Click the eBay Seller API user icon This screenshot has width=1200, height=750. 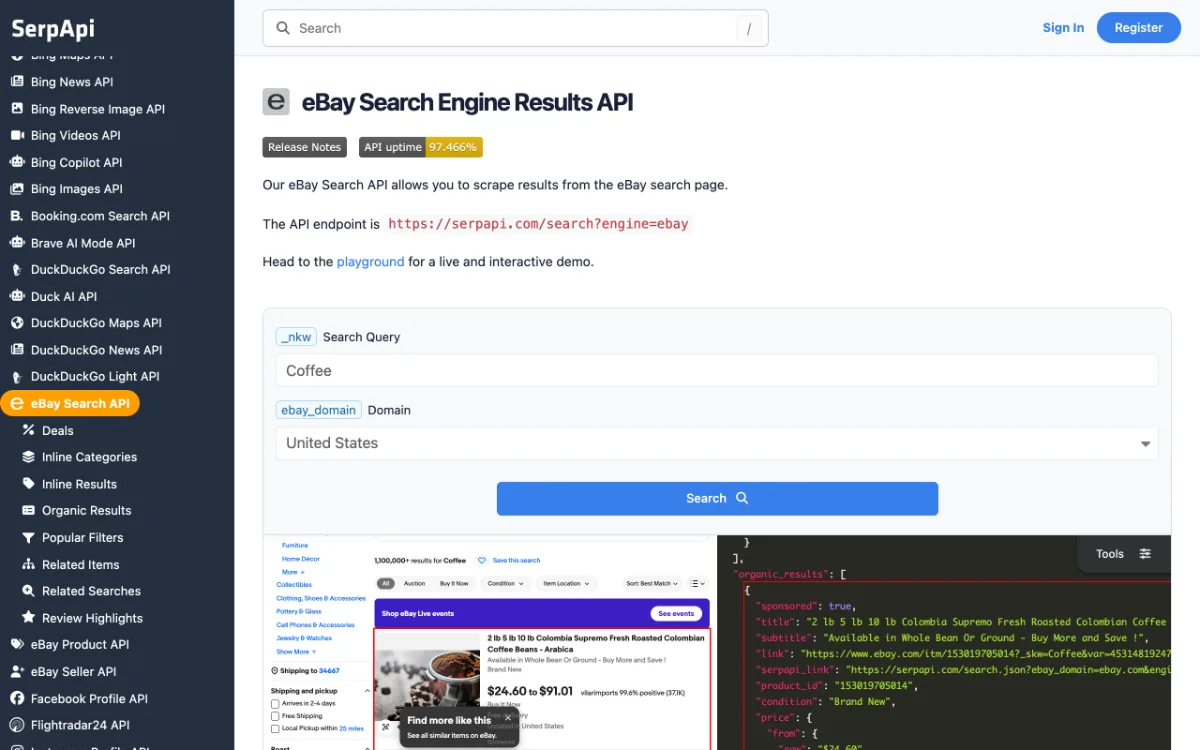17,672
